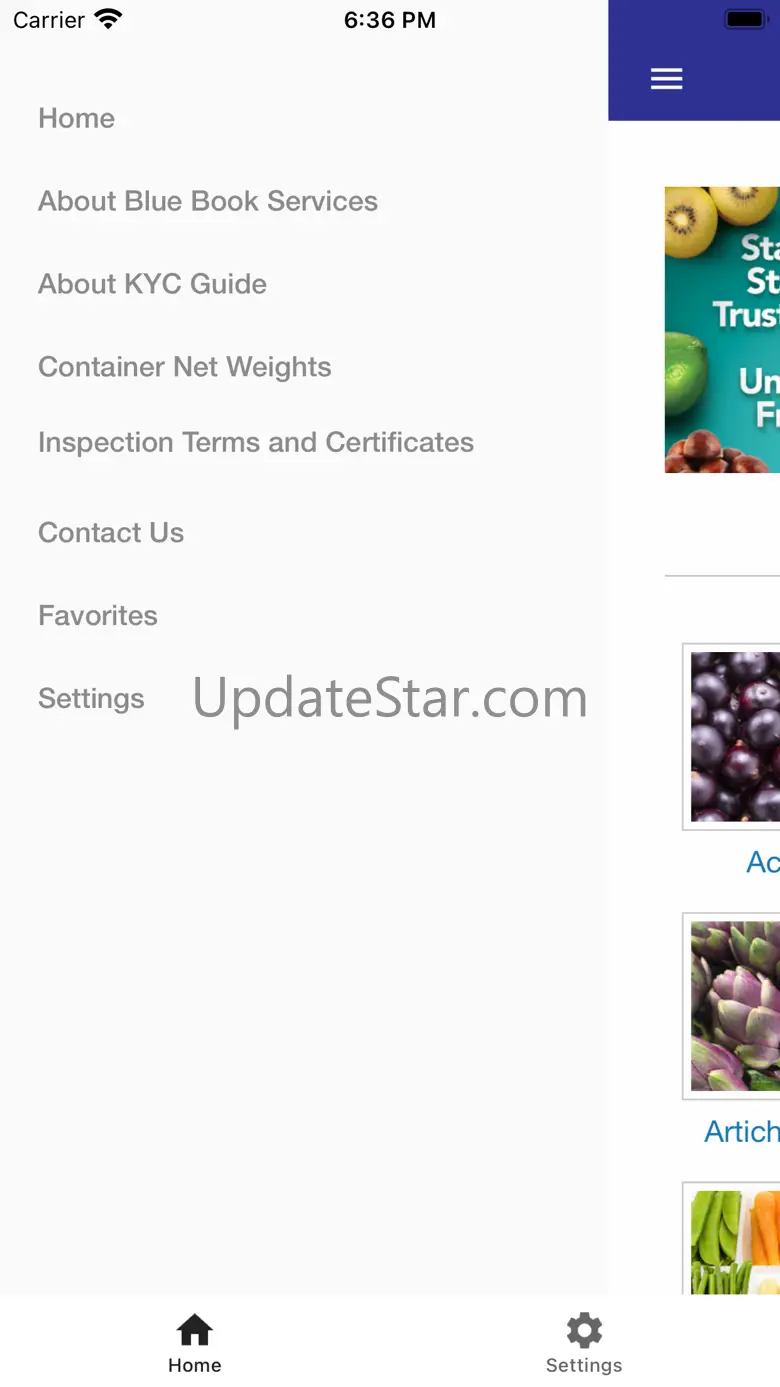Open About Blue Book Services
The image size is (780, 1387).
(x=208, y=201)
